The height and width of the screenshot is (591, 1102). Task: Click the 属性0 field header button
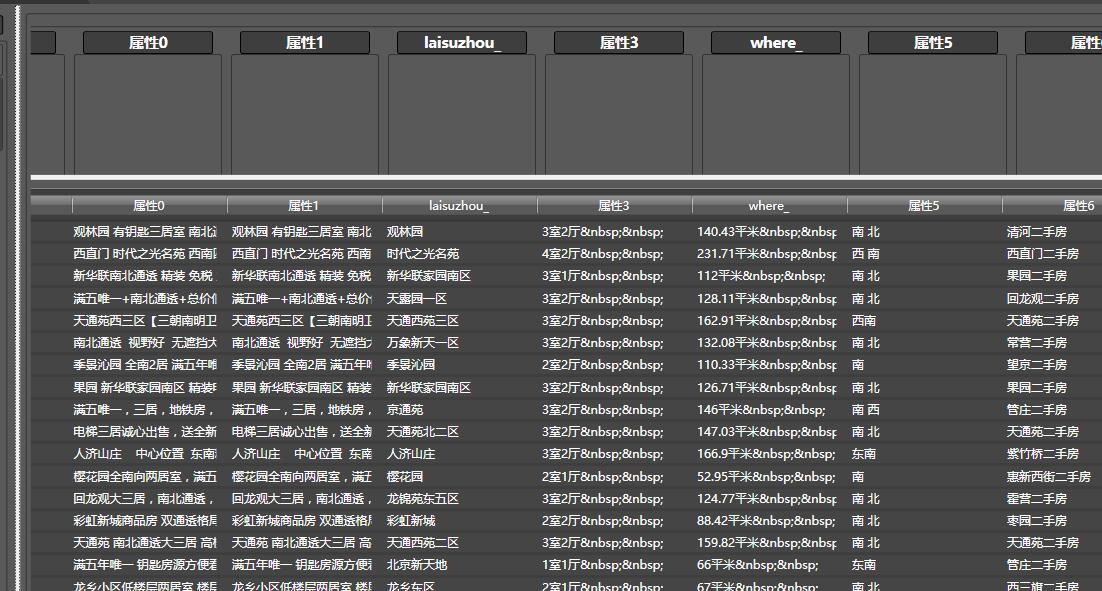coord(147,42)
